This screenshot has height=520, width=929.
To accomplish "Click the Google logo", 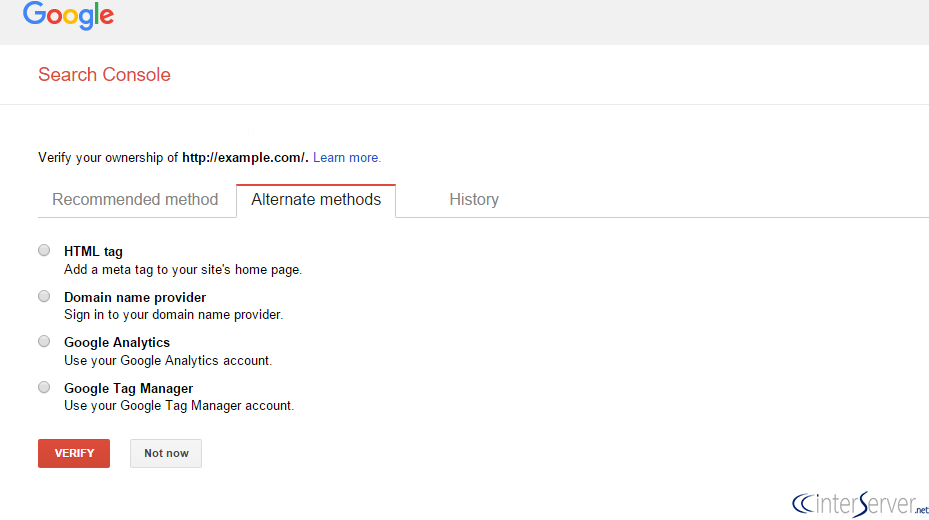I will coord(68,15).
